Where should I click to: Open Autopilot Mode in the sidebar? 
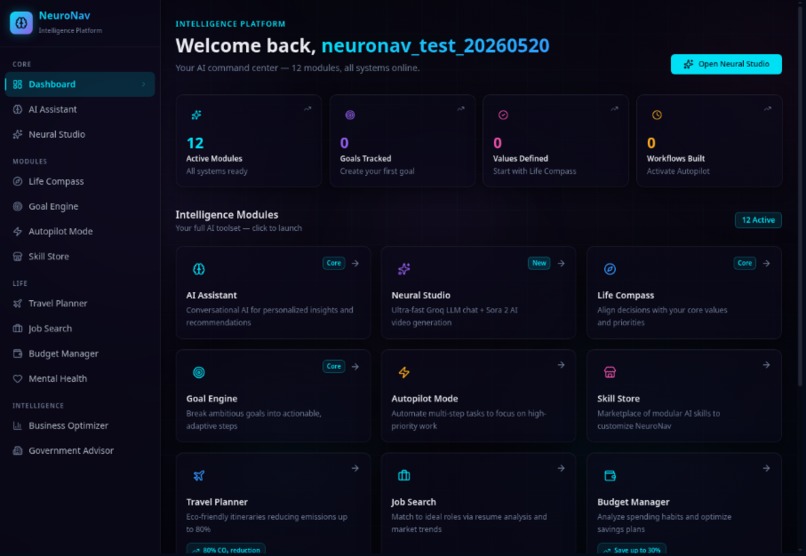click(80, 232)
